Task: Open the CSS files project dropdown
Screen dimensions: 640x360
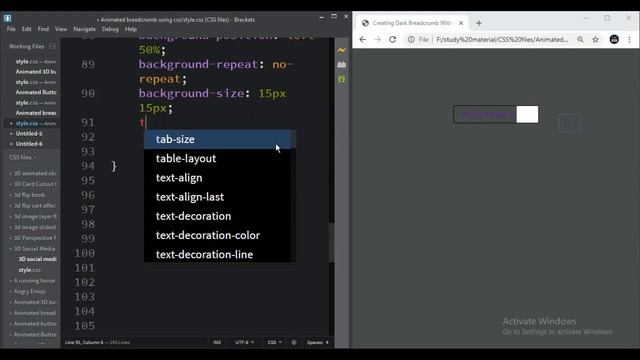Action: (23, 157)
